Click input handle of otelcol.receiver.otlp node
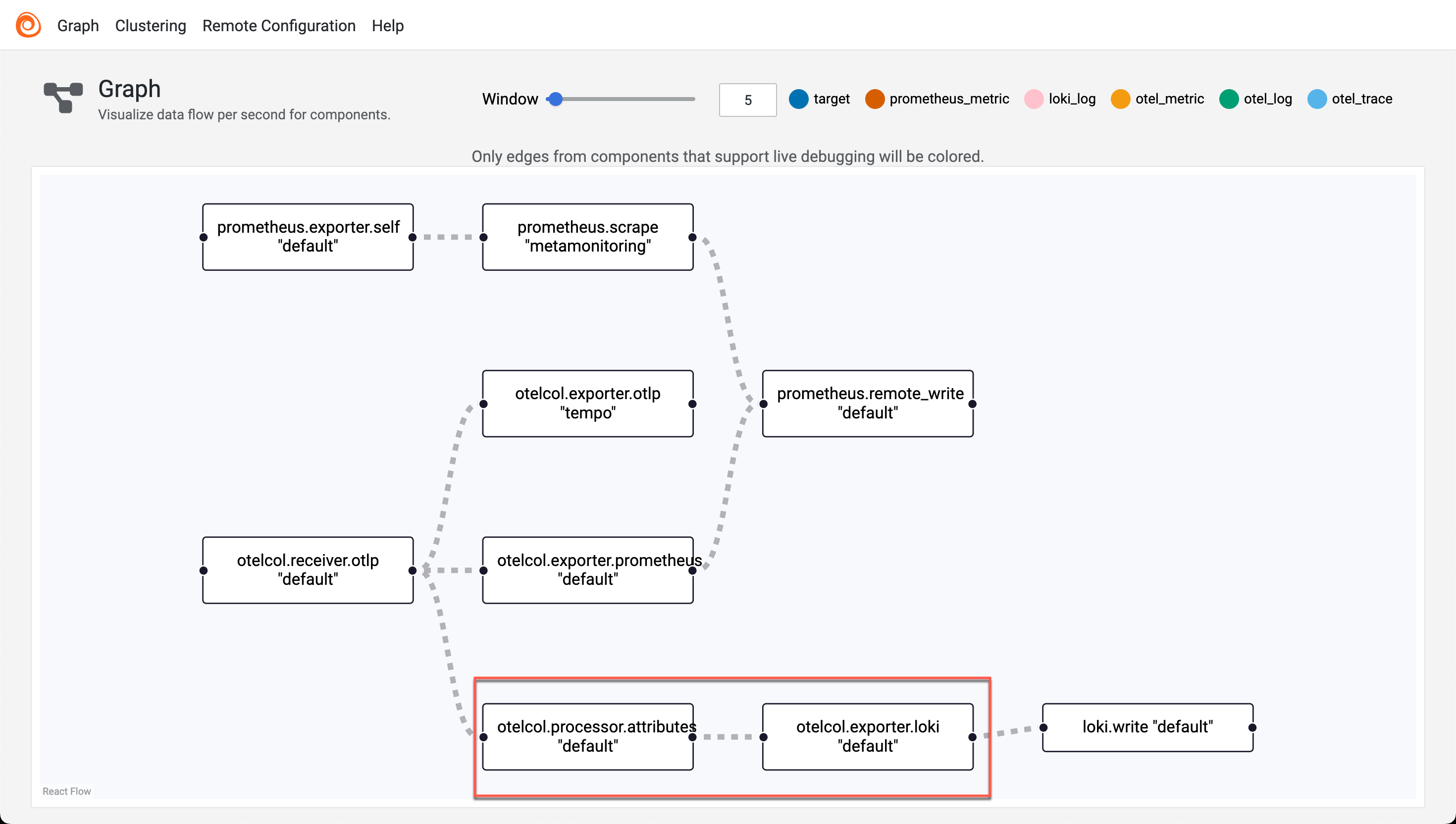Screen dimensions: 1456x824 (204, 570)
